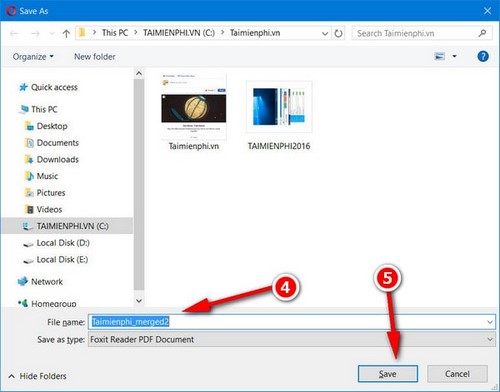Select This PC in the sidebar

coord(38,109)
